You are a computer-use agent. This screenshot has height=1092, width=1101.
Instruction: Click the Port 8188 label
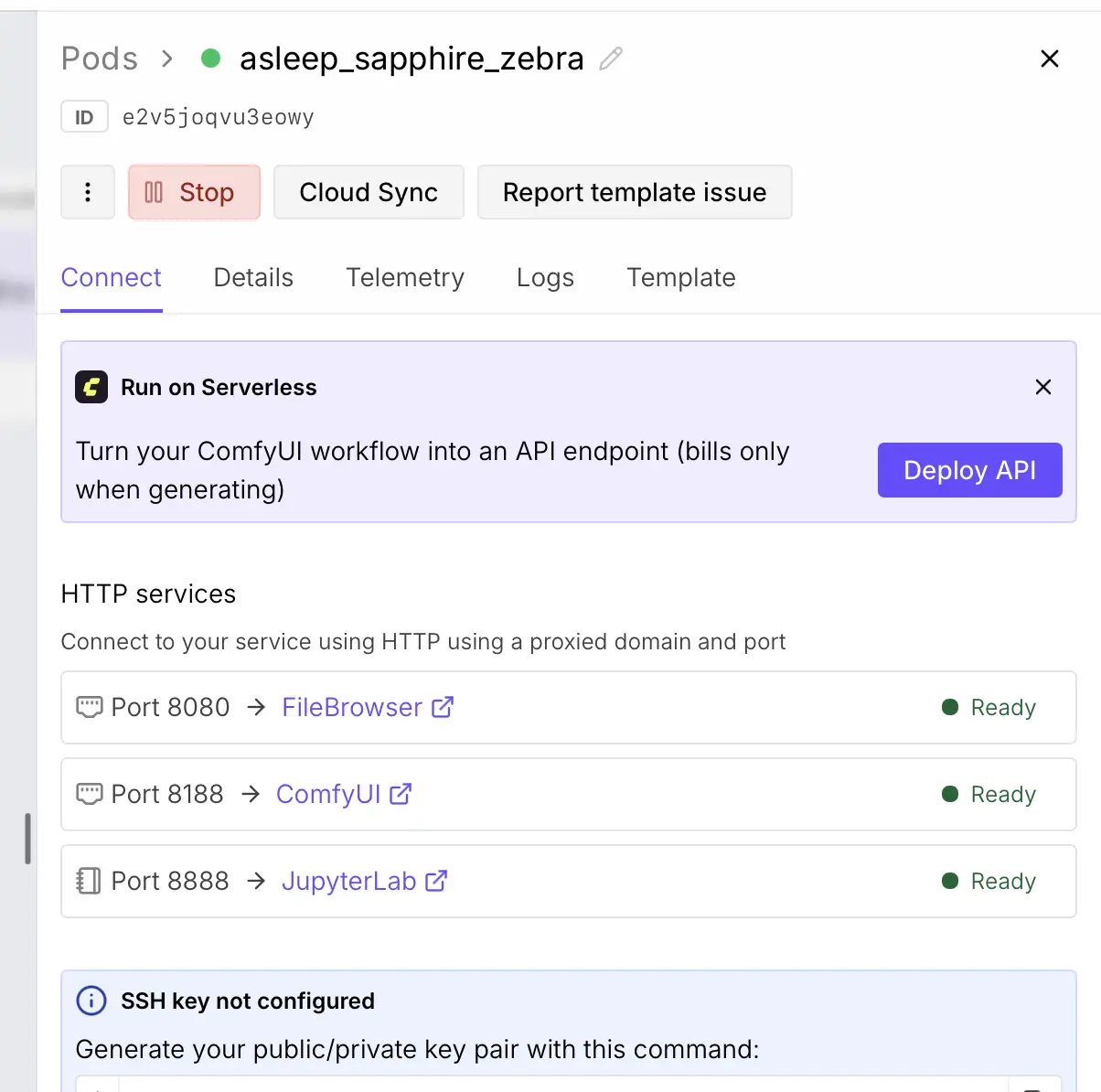167,794
